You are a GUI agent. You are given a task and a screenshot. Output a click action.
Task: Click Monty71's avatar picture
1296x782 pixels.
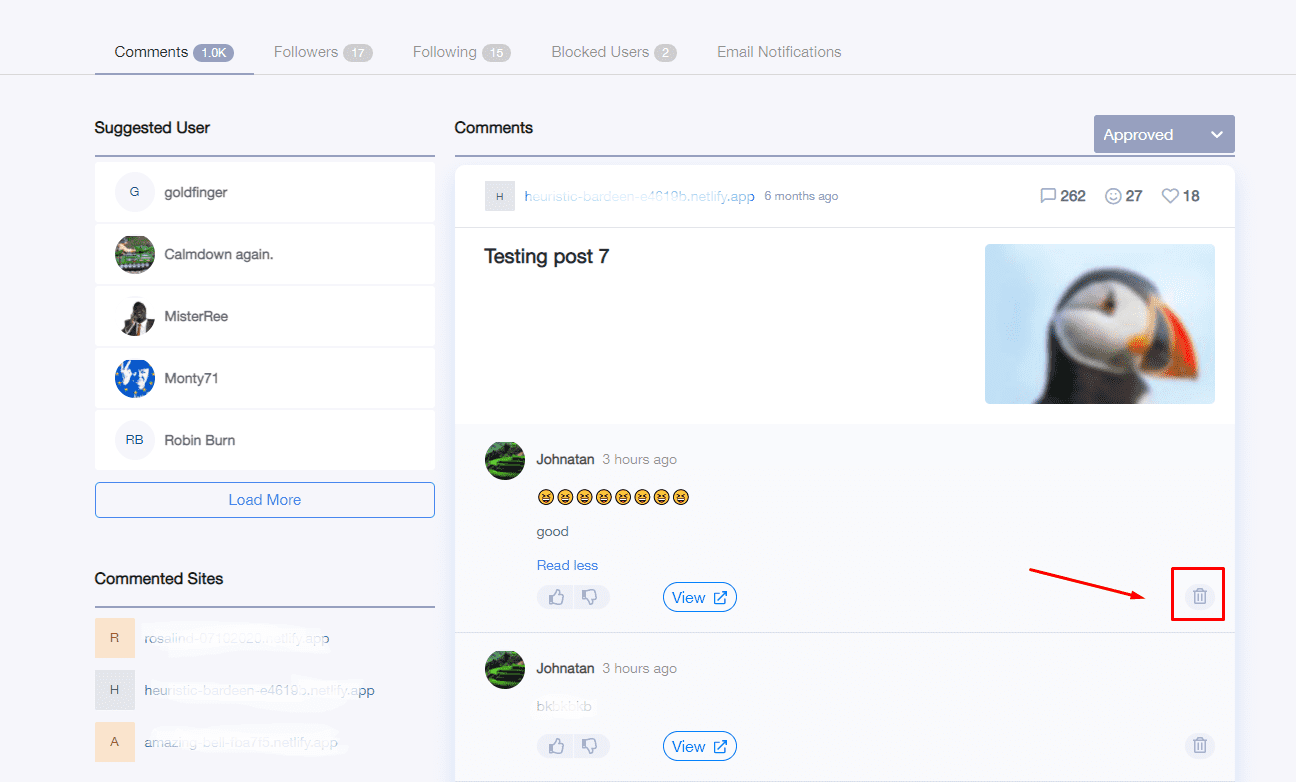135,378
